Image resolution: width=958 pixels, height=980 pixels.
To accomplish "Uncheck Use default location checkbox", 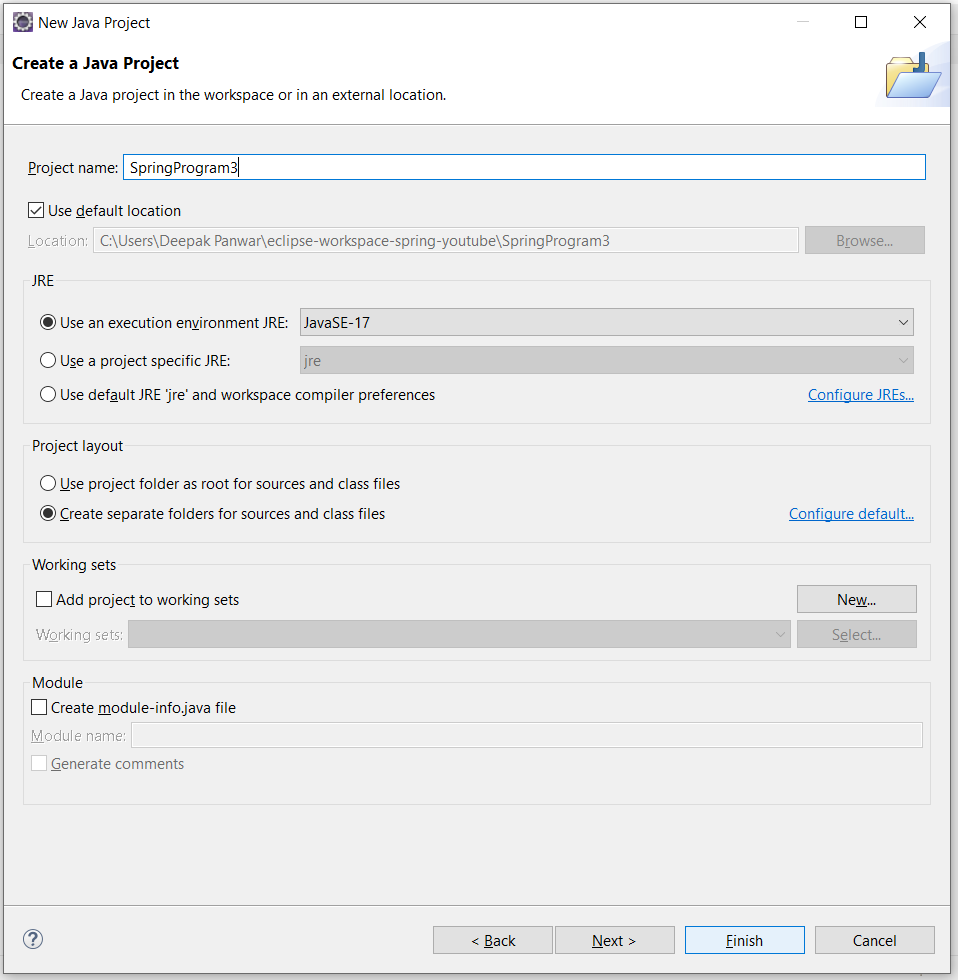I will click(x=36, y=211).
